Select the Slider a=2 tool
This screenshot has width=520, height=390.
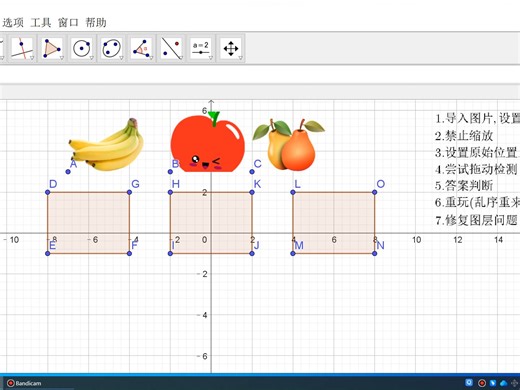[x=201, y=48]
